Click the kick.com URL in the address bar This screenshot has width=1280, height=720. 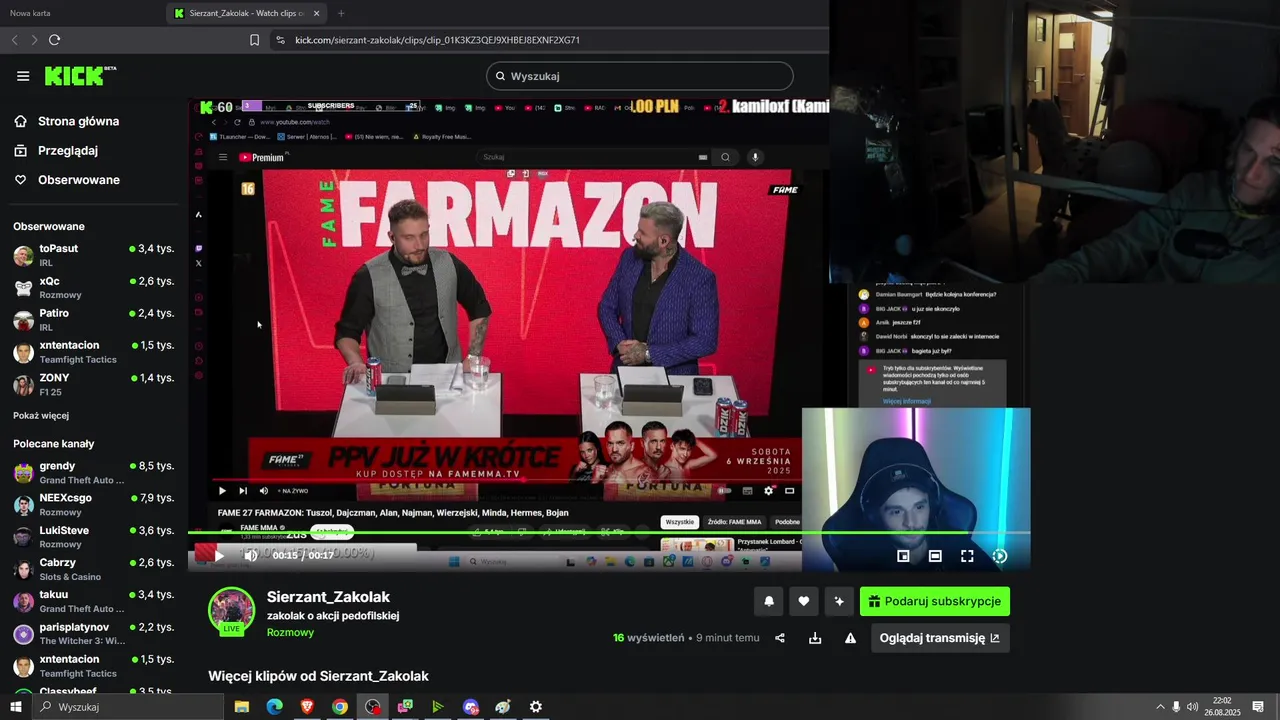pyautogui.click(x=438, y=40)
